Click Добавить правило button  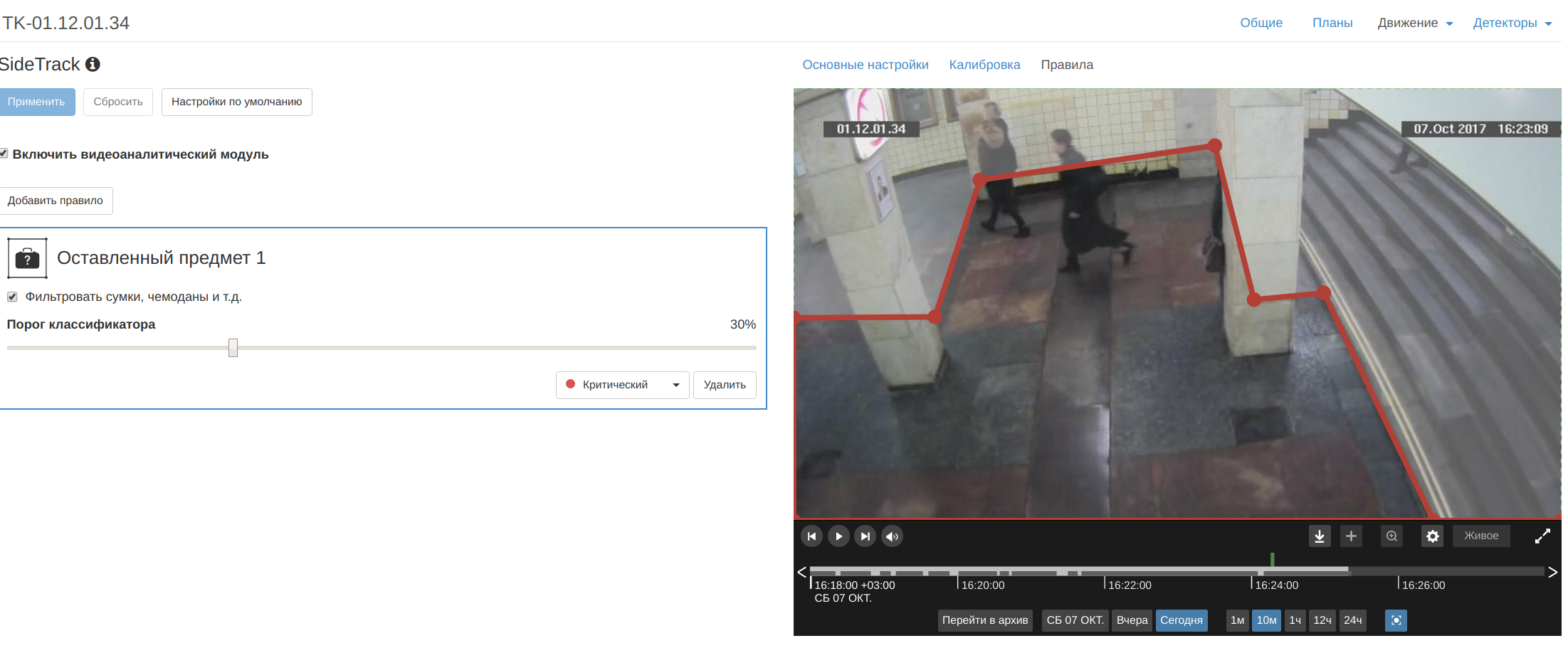[x=56, y=201]
